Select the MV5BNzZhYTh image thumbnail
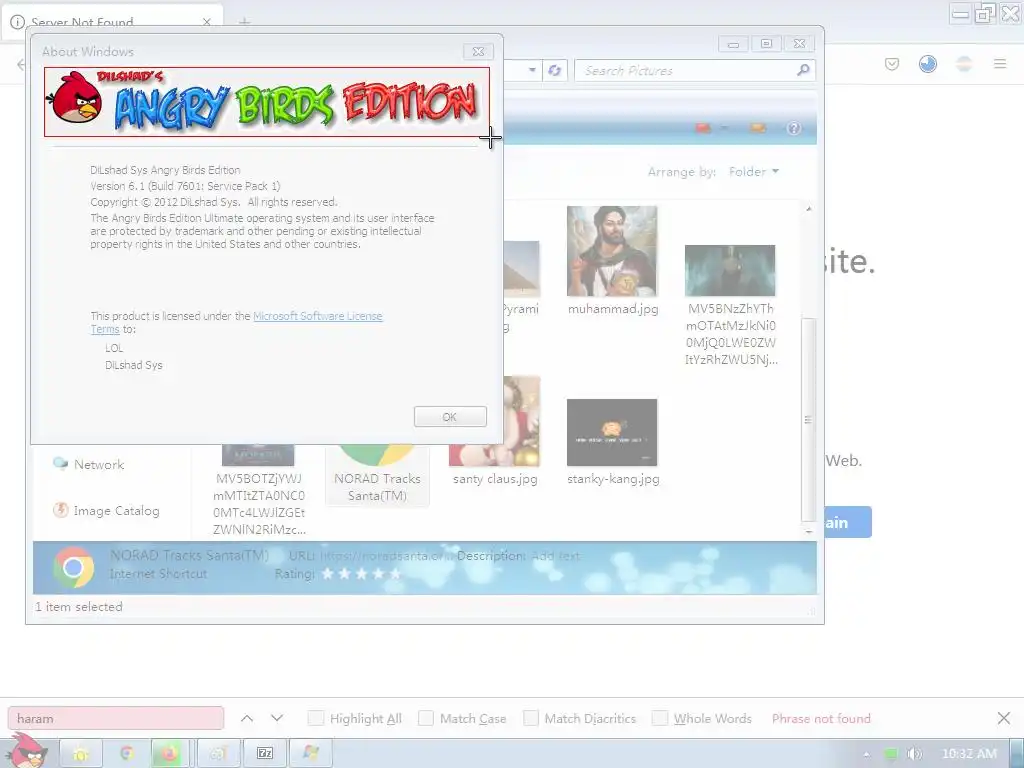The image size is (1024, 768). (730, 271)
